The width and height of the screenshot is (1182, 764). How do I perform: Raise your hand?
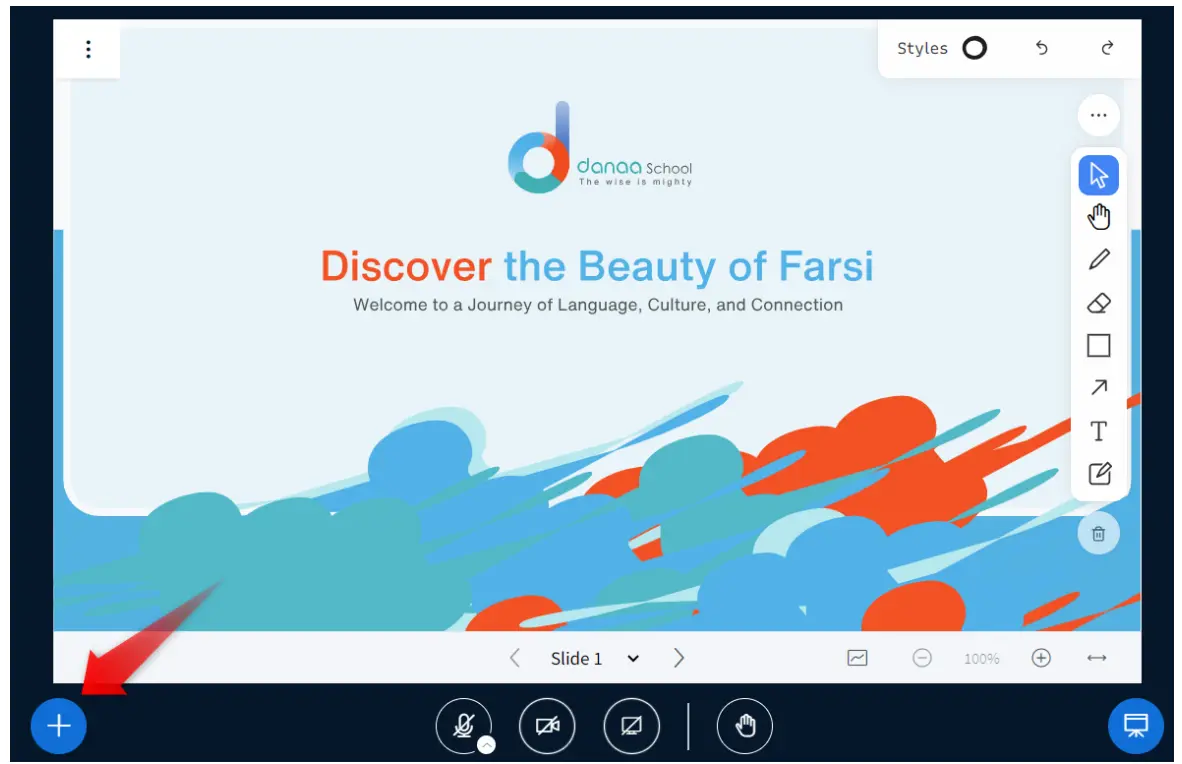(744, 726)
